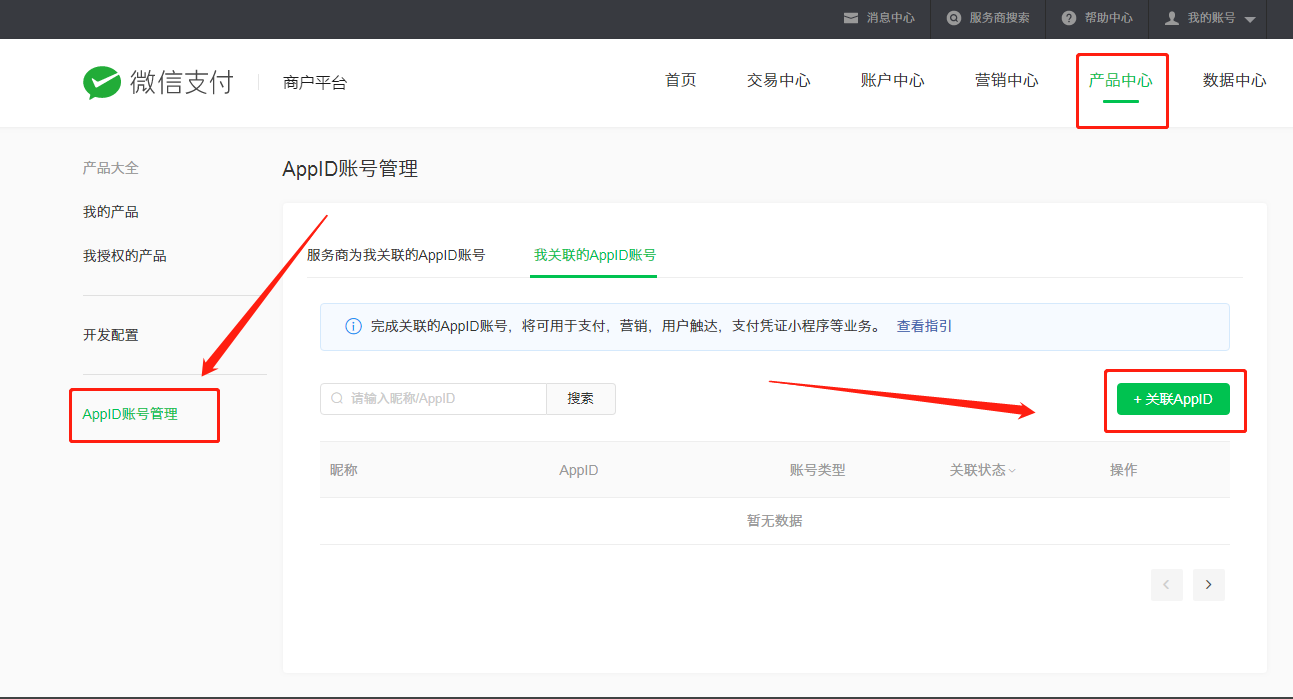Open 消息中心 in the top bar
The width and height of the screenshot is (1293, 699).
pos(891,18)
